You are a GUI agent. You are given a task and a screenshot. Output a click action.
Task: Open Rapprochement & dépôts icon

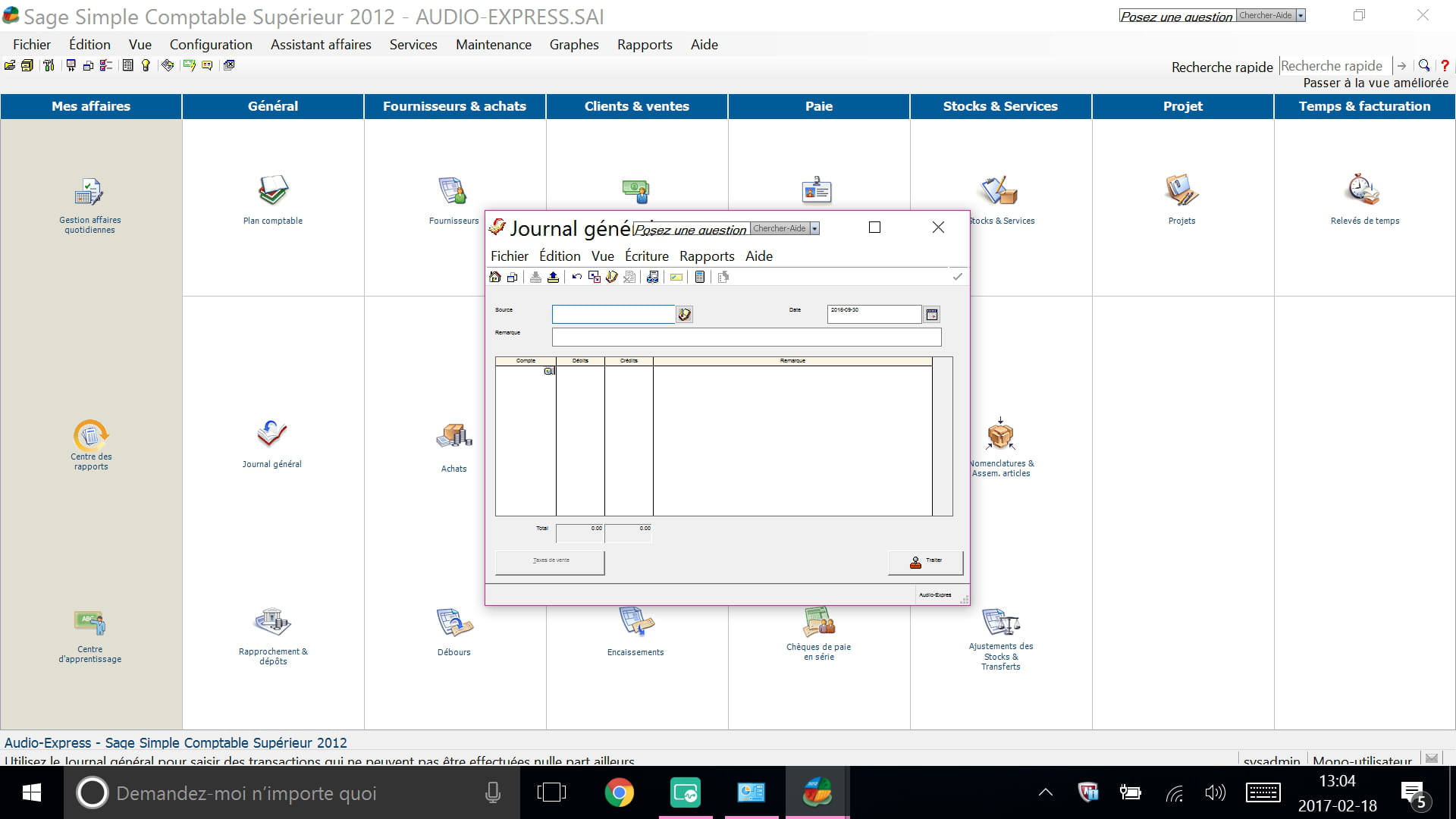272,623
